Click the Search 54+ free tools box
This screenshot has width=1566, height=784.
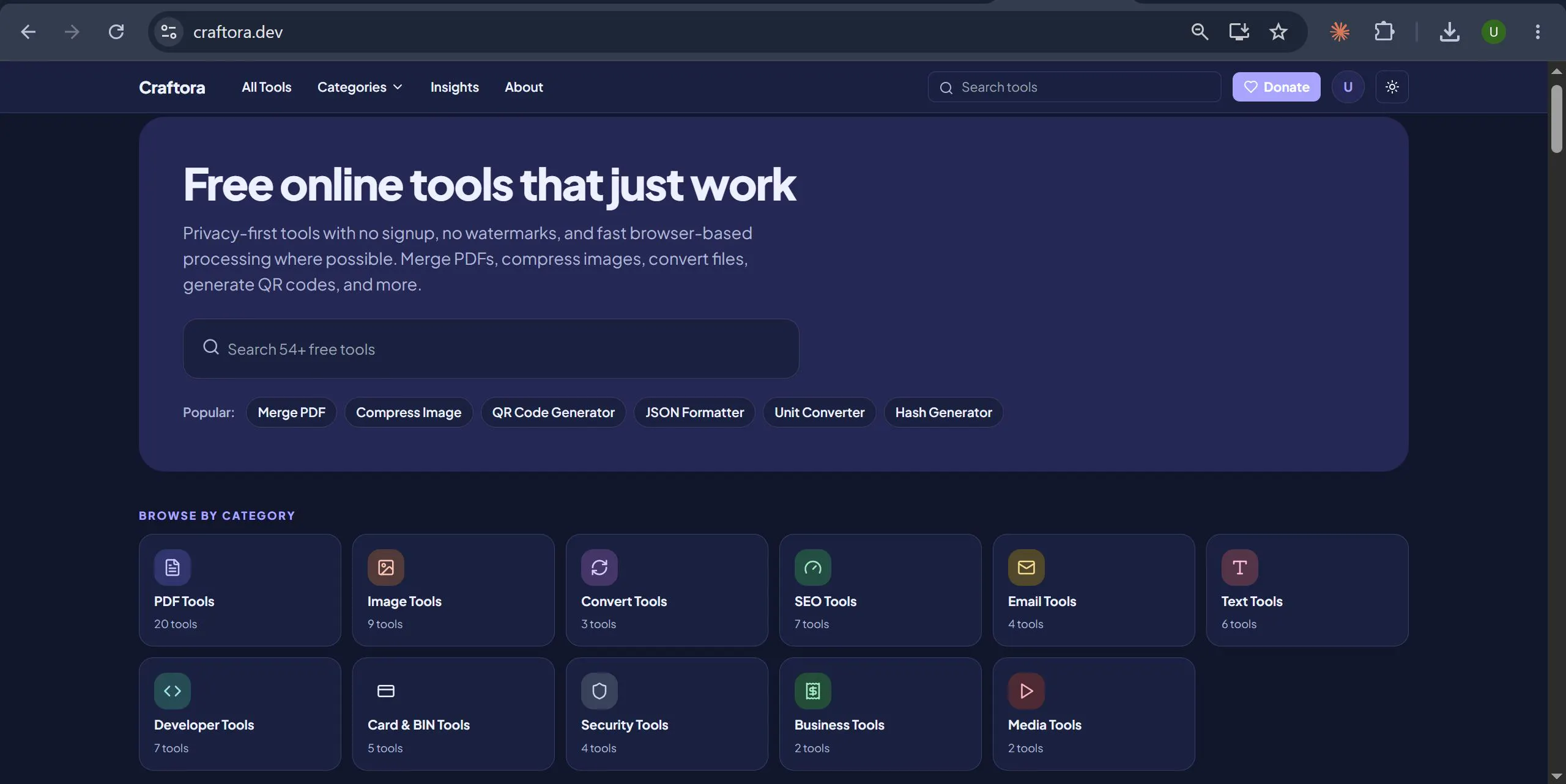[491, 349]
